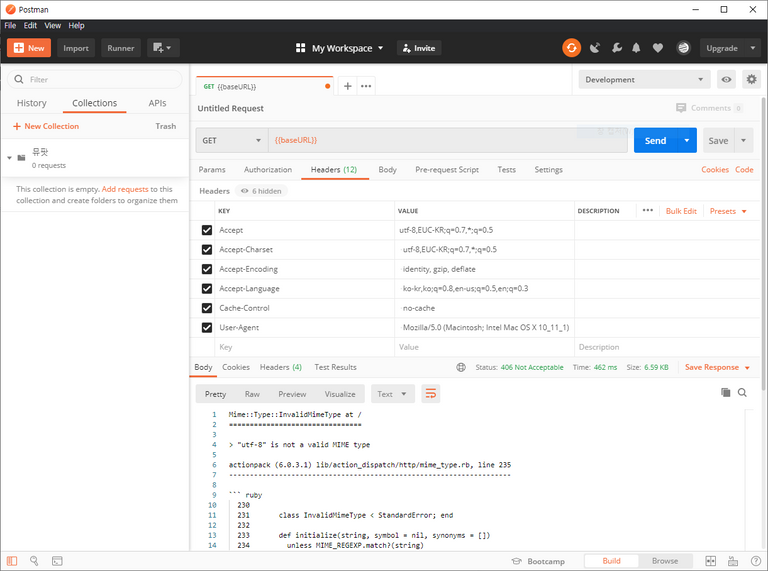
Task: Open the notifications bell
Action: [636, 48]
